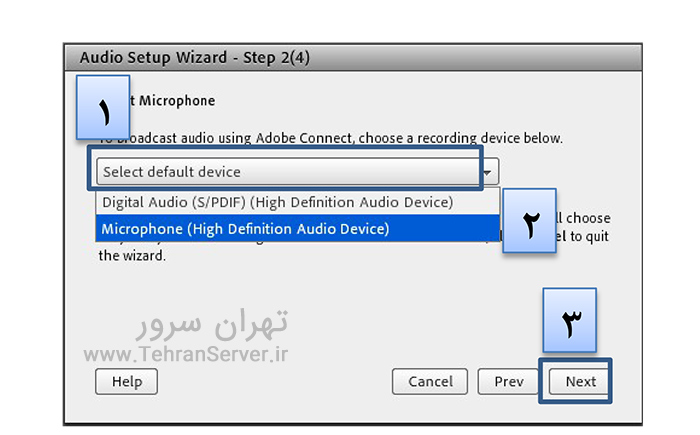Click the device selector's dropdown arrow
This screenshot has height=435, width=700.
tap(488, 172)
